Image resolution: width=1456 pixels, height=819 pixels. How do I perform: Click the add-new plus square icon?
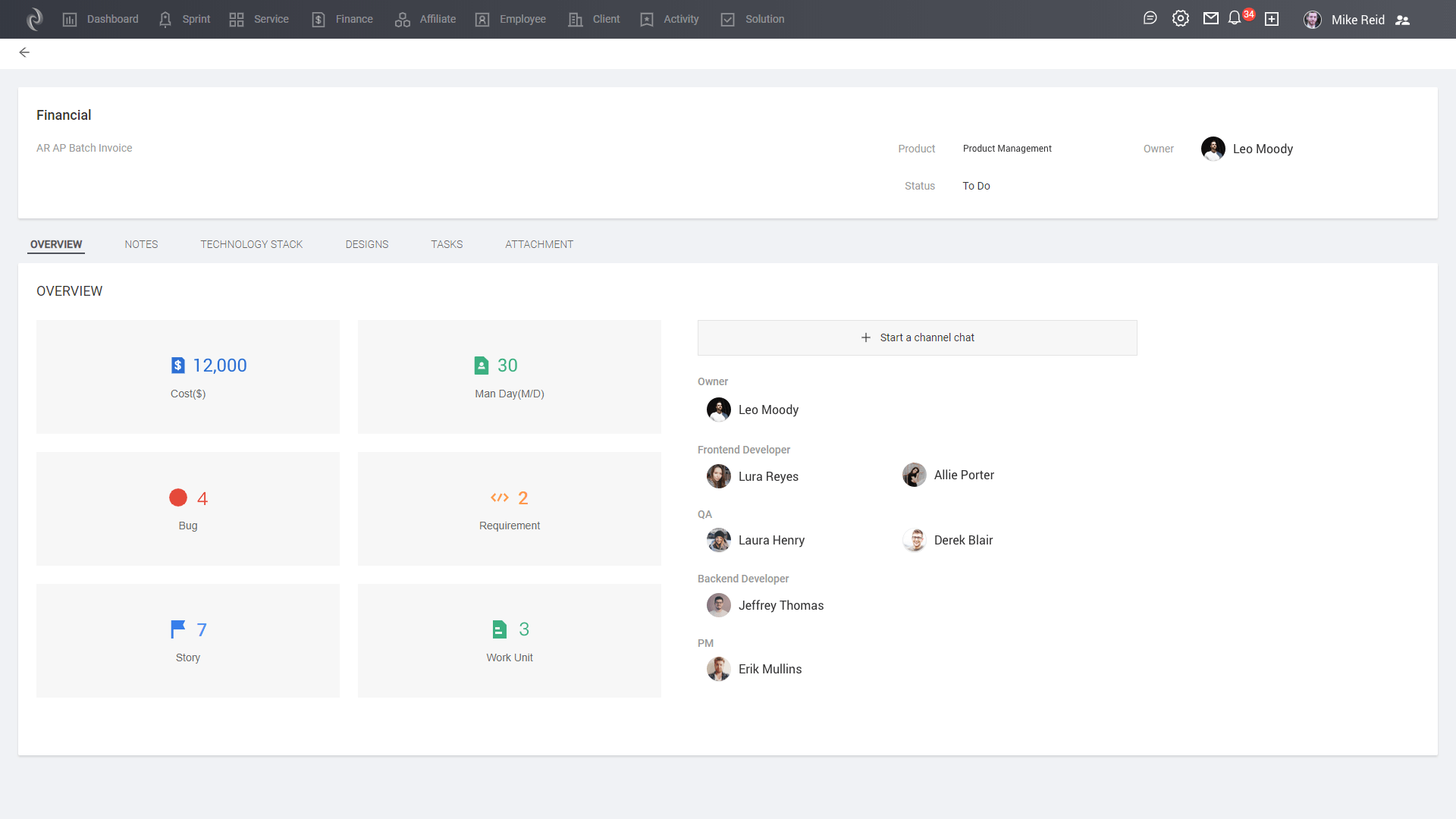(1272, 19)
